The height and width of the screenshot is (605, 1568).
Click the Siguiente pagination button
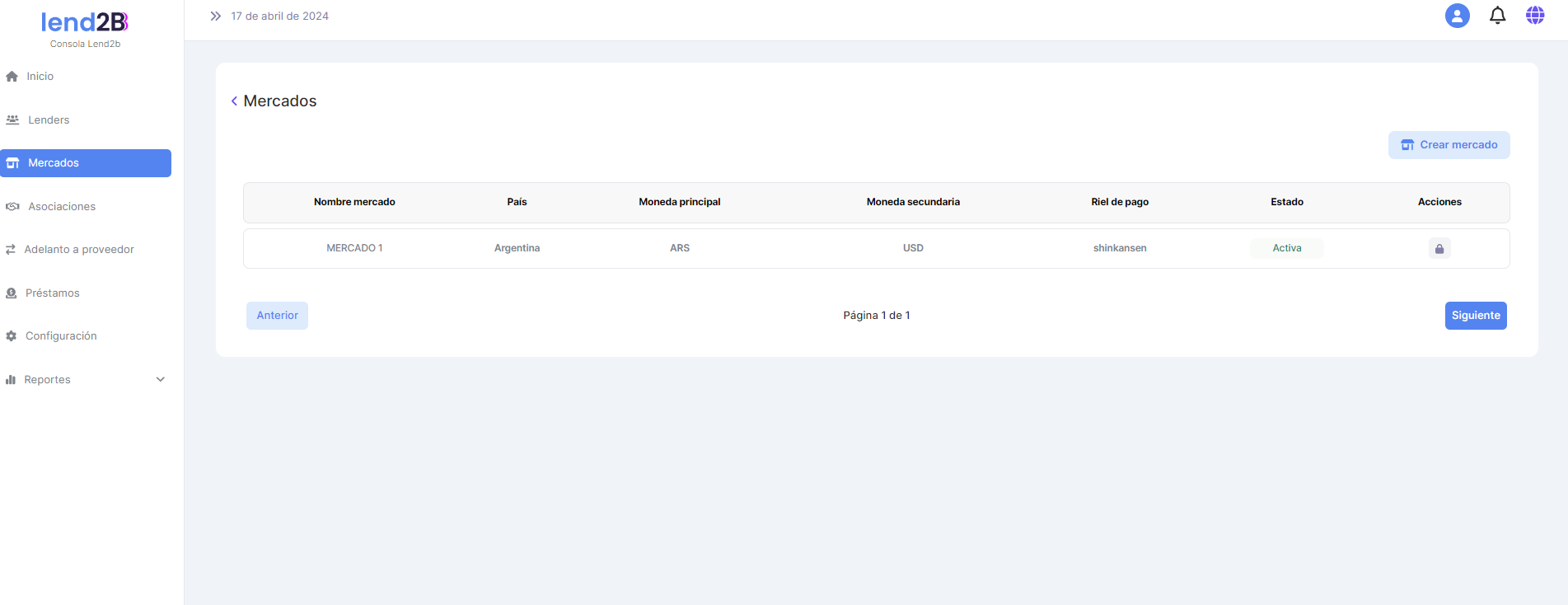1475,316
